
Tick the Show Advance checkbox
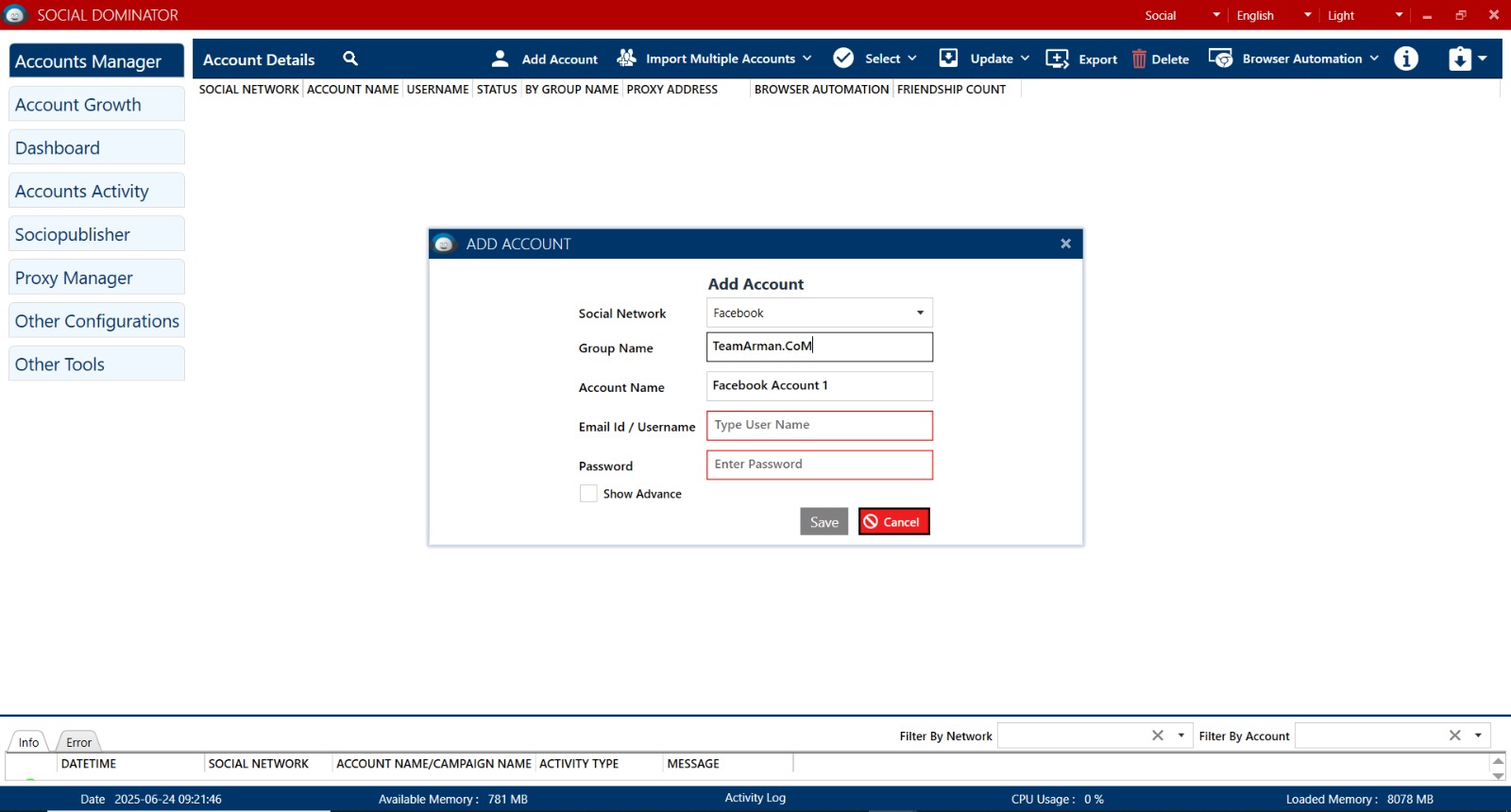coord(588,494)
